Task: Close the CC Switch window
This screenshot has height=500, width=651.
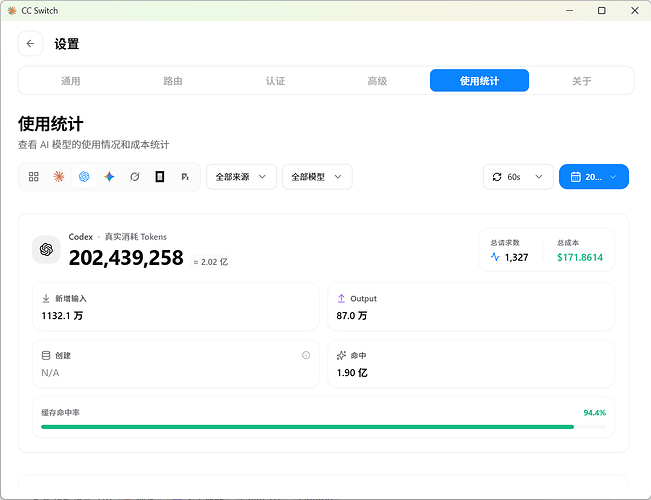Action: [x=635, y=10]
